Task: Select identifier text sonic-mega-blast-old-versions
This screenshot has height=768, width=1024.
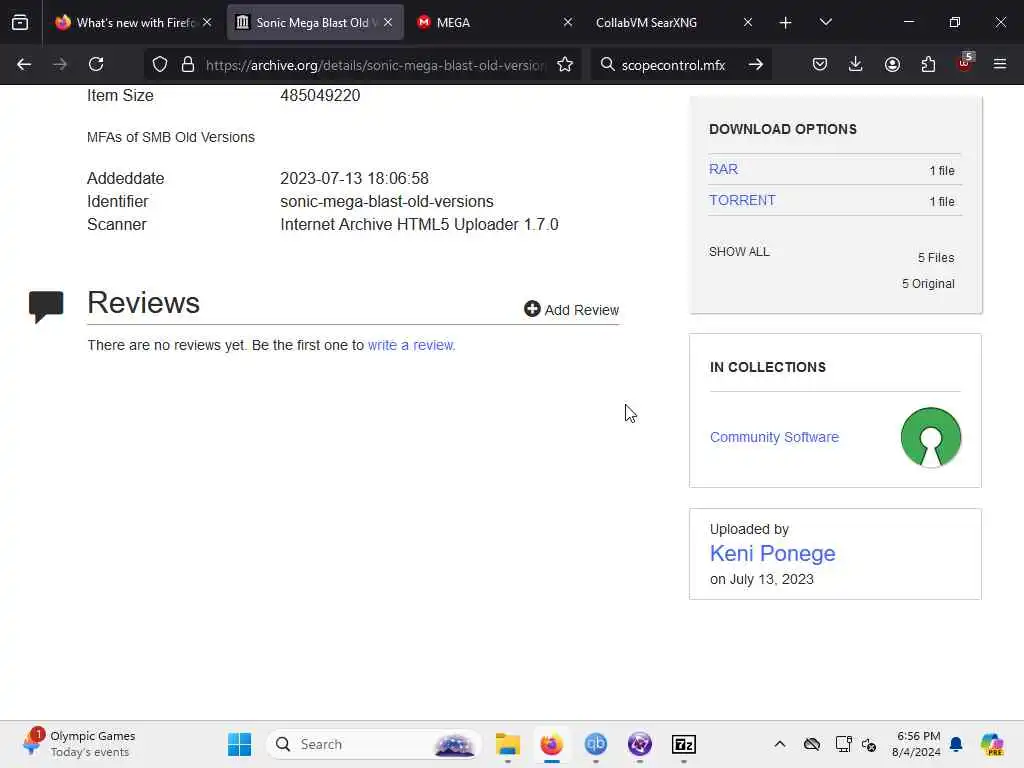Action: pyautogui.click(x=387, y=201)
